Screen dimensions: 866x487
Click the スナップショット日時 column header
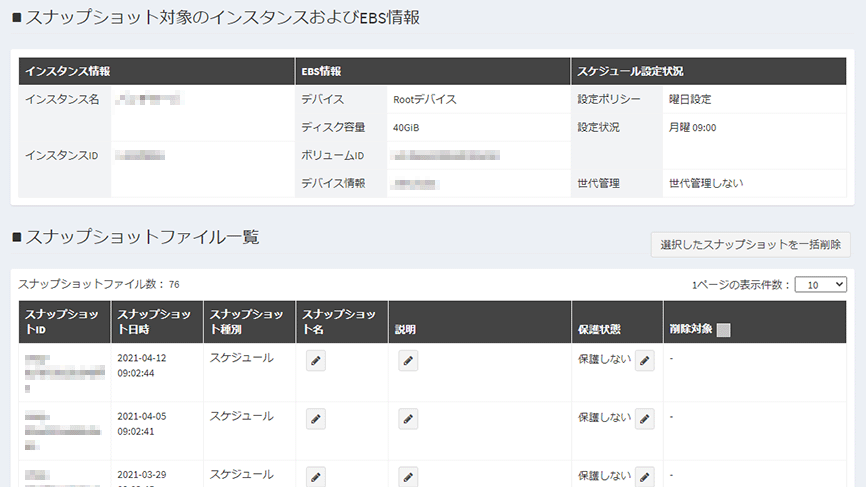pos(156,322)
